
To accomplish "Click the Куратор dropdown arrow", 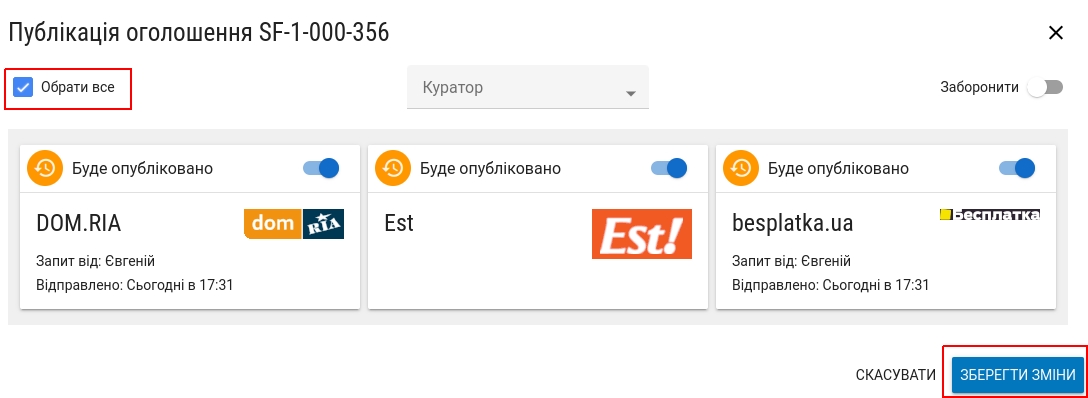I will point(631,94).
